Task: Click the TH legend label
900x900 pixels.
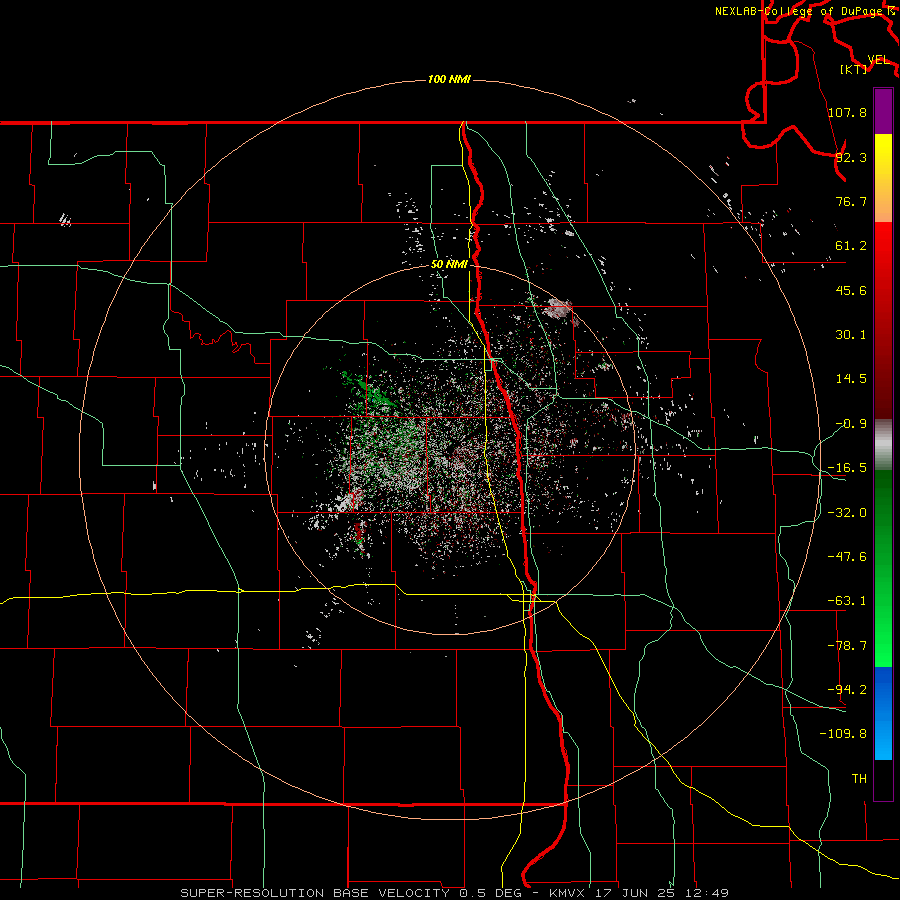Action: (x=859, y=779)
